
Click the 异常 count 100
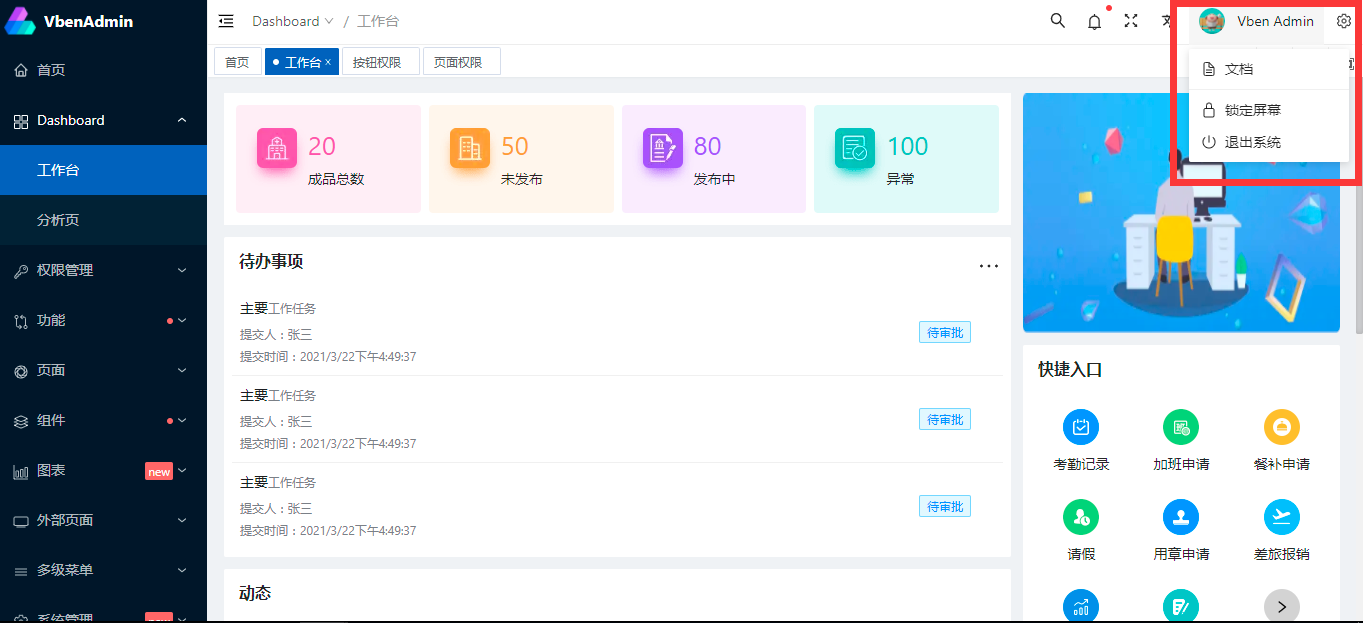pyautogui.click(x=908, y=146)
